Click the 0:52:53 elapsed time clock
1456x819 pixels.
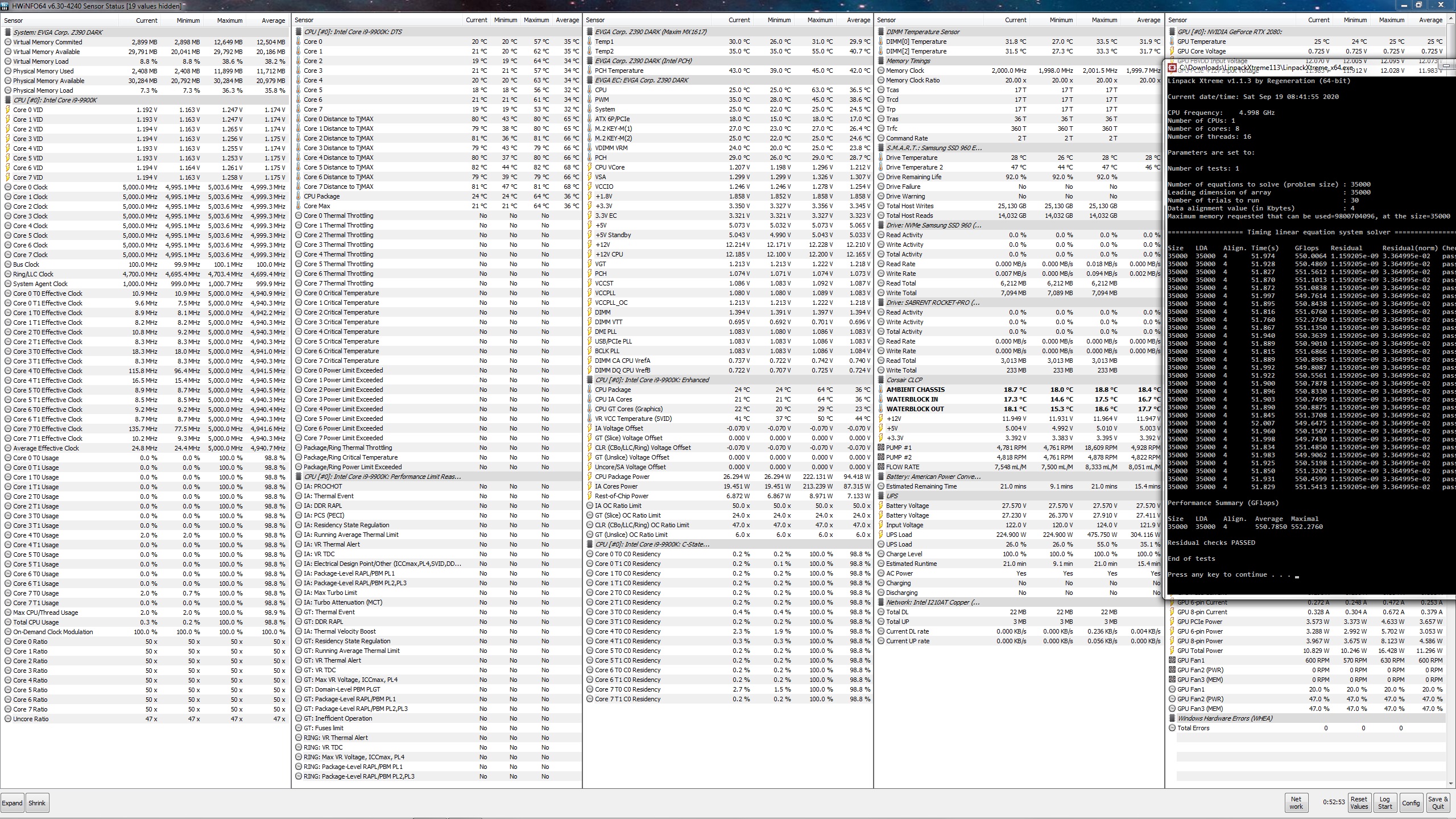1334,803
